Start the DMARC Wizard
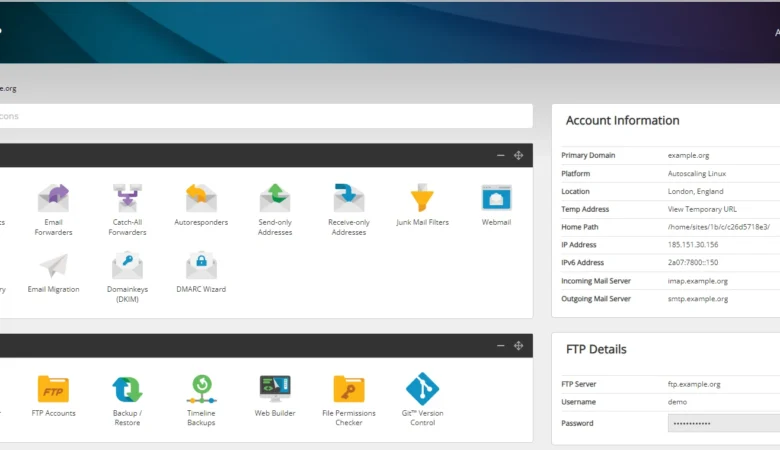 coord(201,267)
